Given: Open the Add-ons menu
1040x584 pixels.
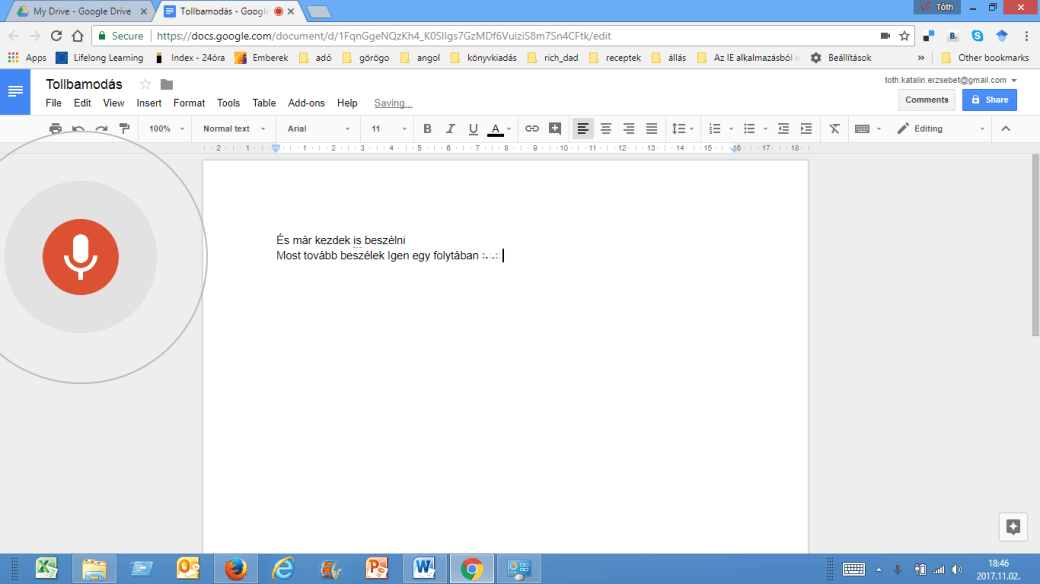Looking at the screenshot, I should coord(306,103).
